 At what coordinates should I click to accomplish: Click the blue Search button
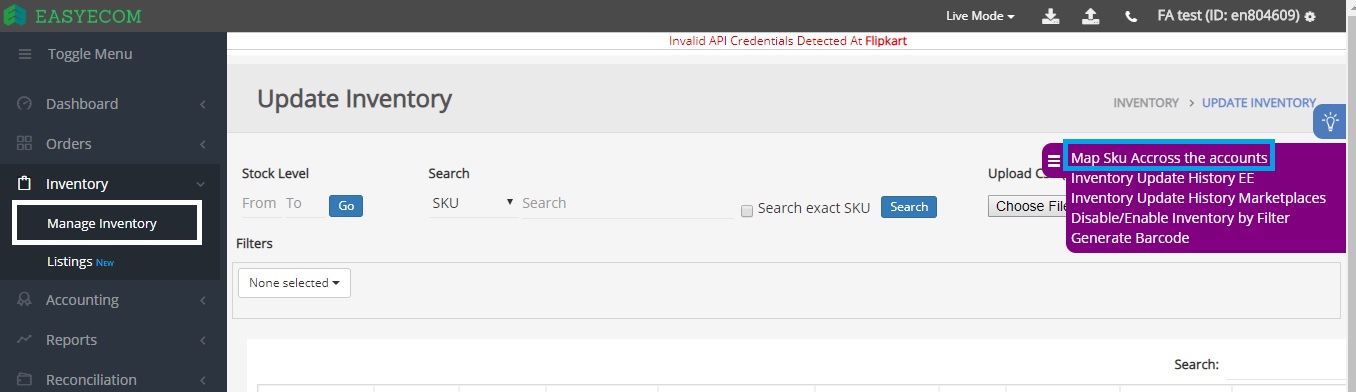909,207
